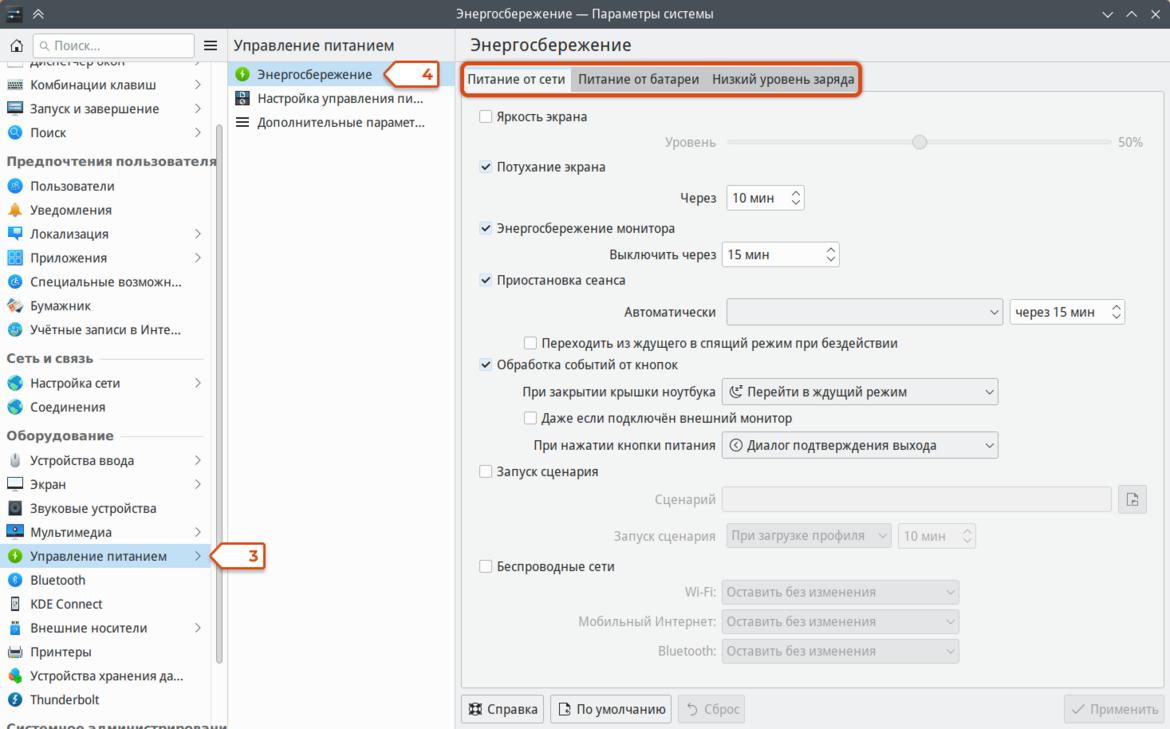Click the screen brightness level slider handle
The width and height of the screenshot is (1170, 729).
point(919,142)
